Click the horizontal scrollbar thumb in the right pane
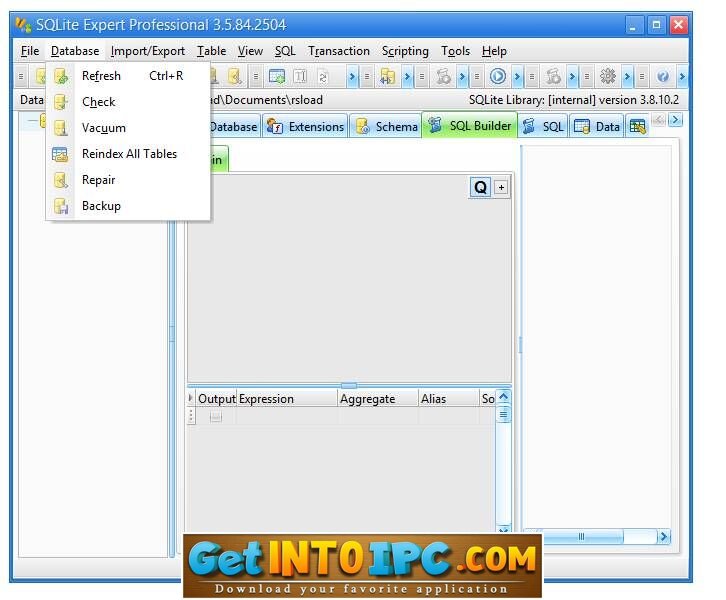 pyautogui.click(x=582, y=537)
